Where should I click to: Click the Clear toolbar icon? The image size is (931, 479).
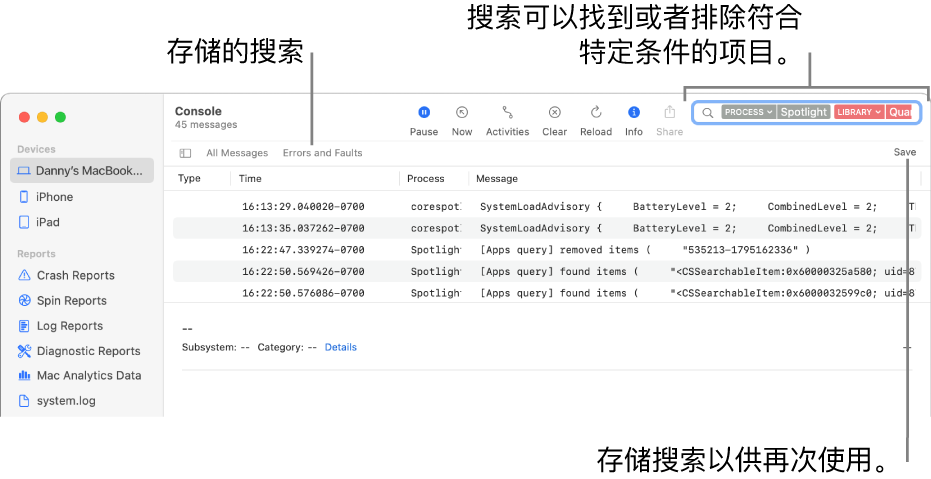555,112
